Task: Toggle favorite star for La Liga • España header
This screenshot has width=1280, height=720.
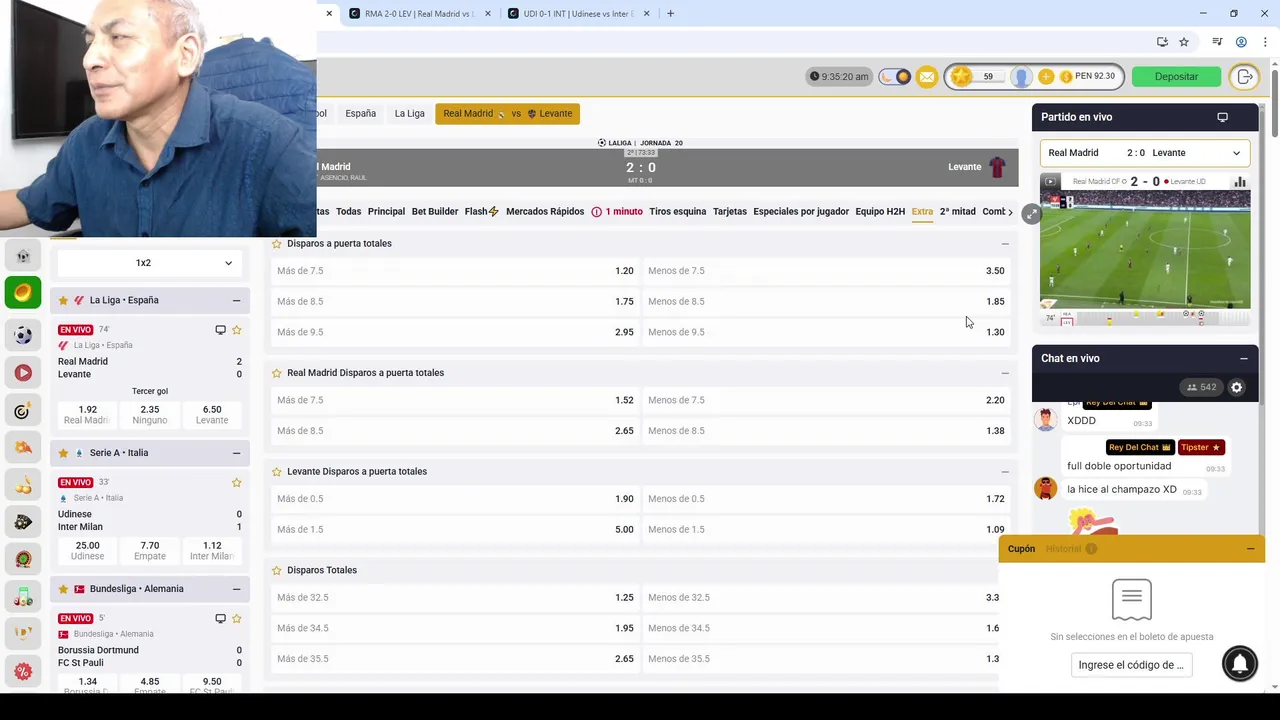Action: coord(63,300)
